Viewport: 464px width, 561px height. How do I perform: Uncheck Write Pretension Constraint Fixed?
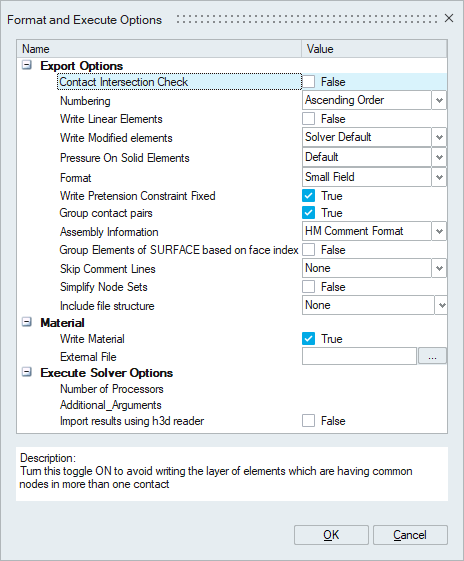pyautogui.click(x=308, y=196)
